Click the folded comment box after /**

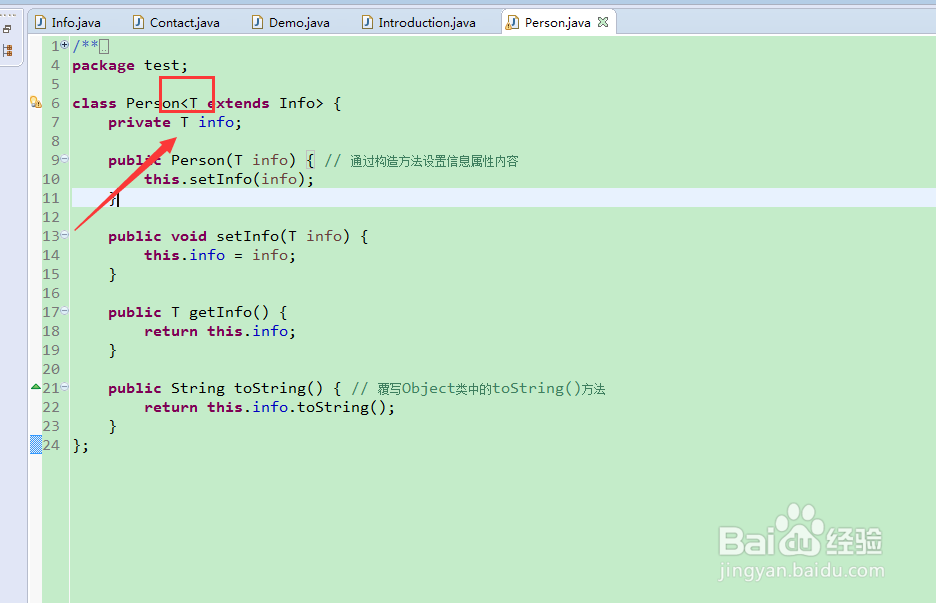tap(104, 46)
